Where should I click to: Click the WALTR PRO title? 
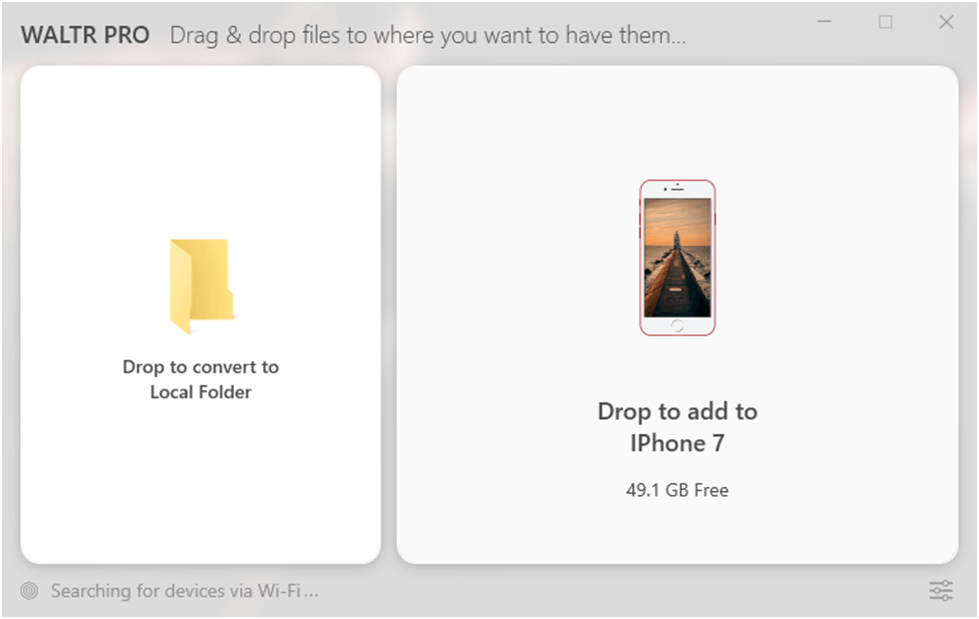pyautogui.click(x=86, y=36)
